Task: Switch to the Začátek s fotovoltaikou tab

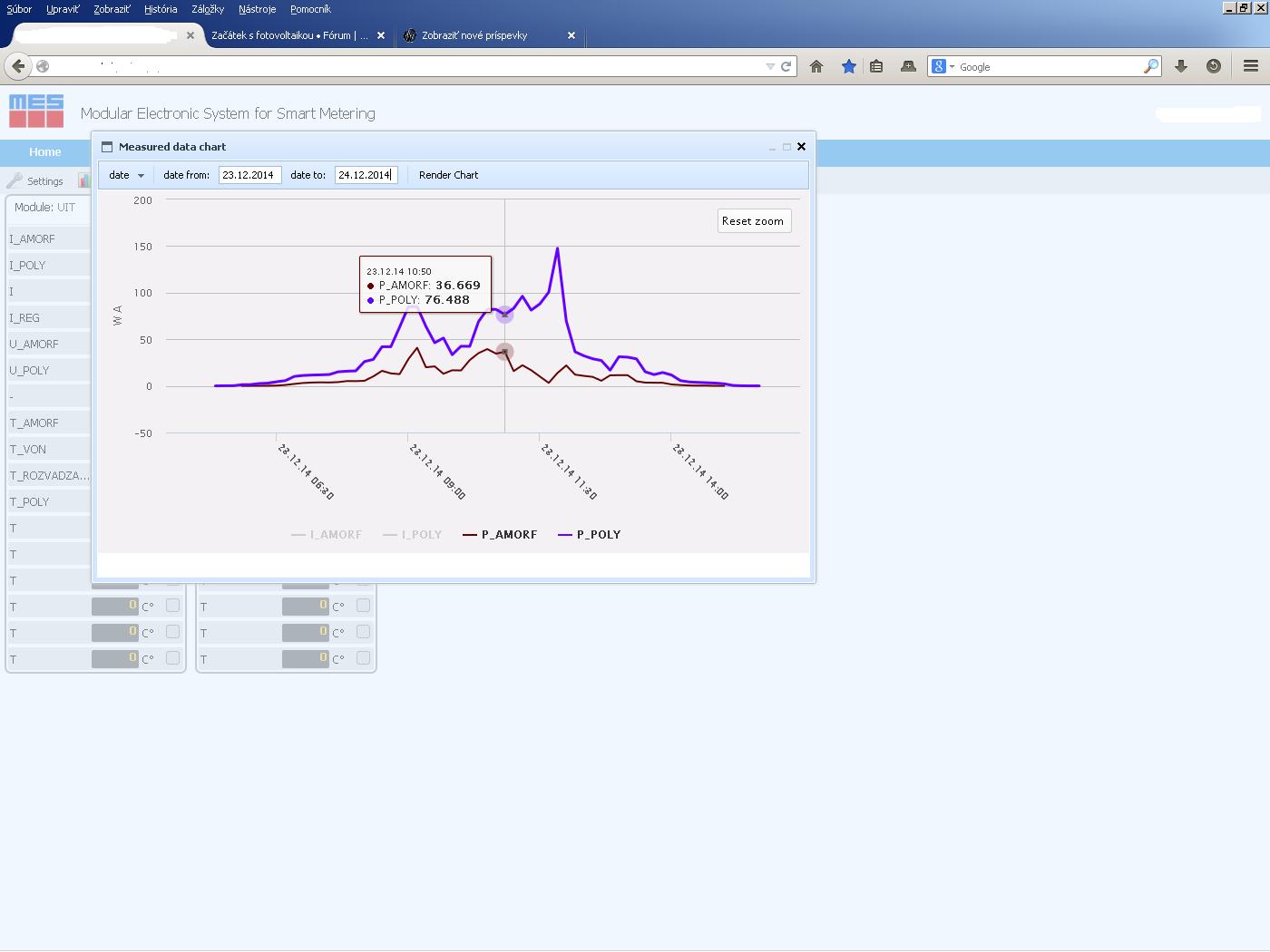Action: pos(289,35)
